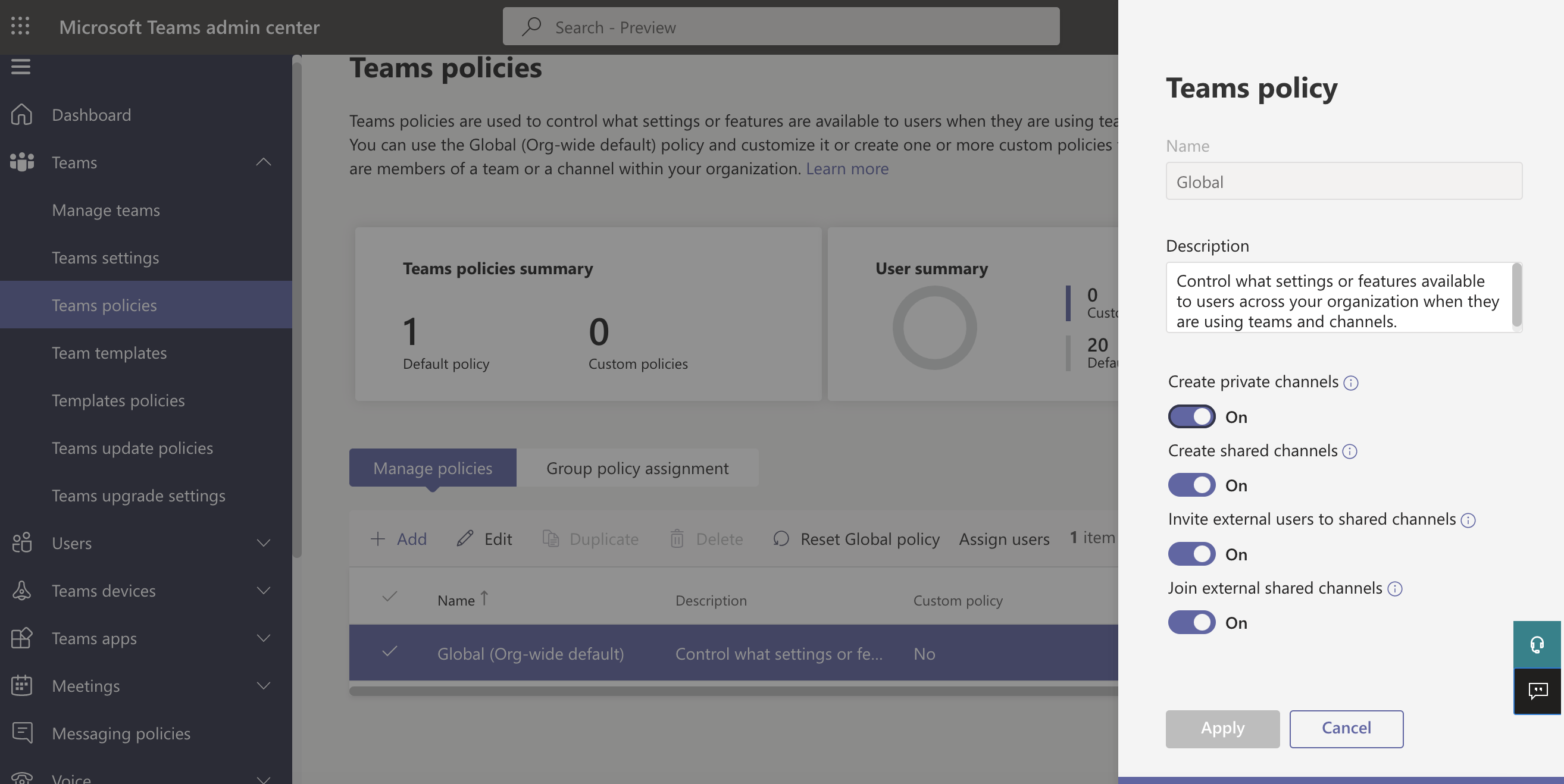Click the Reset Global policy circular icon

(x=781, y=538)
